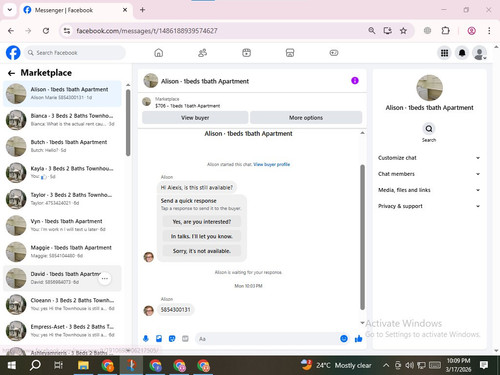
Task: Open the Chrome zoom magnifier icon
Action: (x=372, y=31)
